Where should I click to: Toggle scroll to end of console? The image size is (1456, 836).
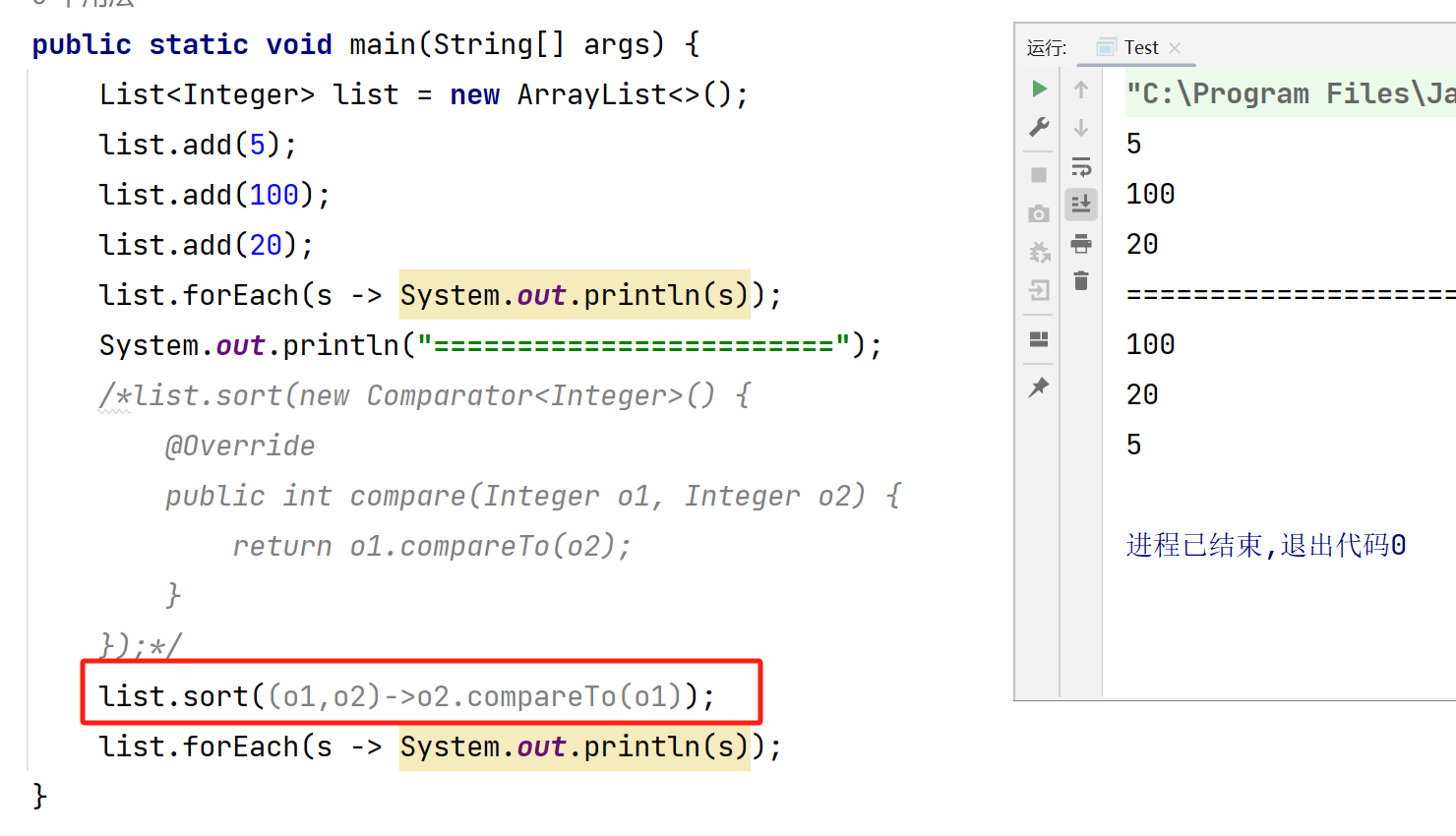(1081, 205)
